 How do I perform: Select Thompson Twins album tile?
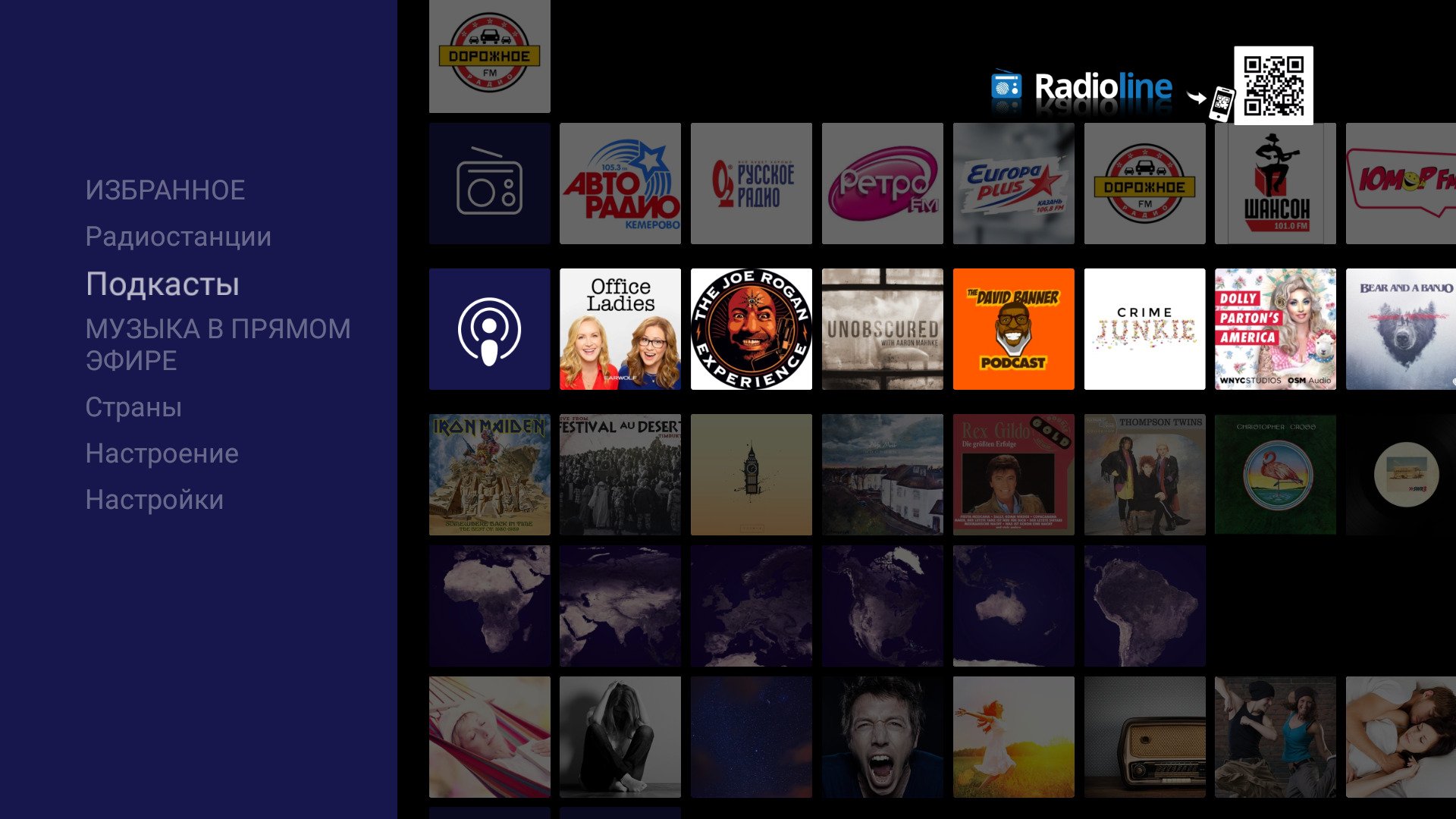[1145, 475]
